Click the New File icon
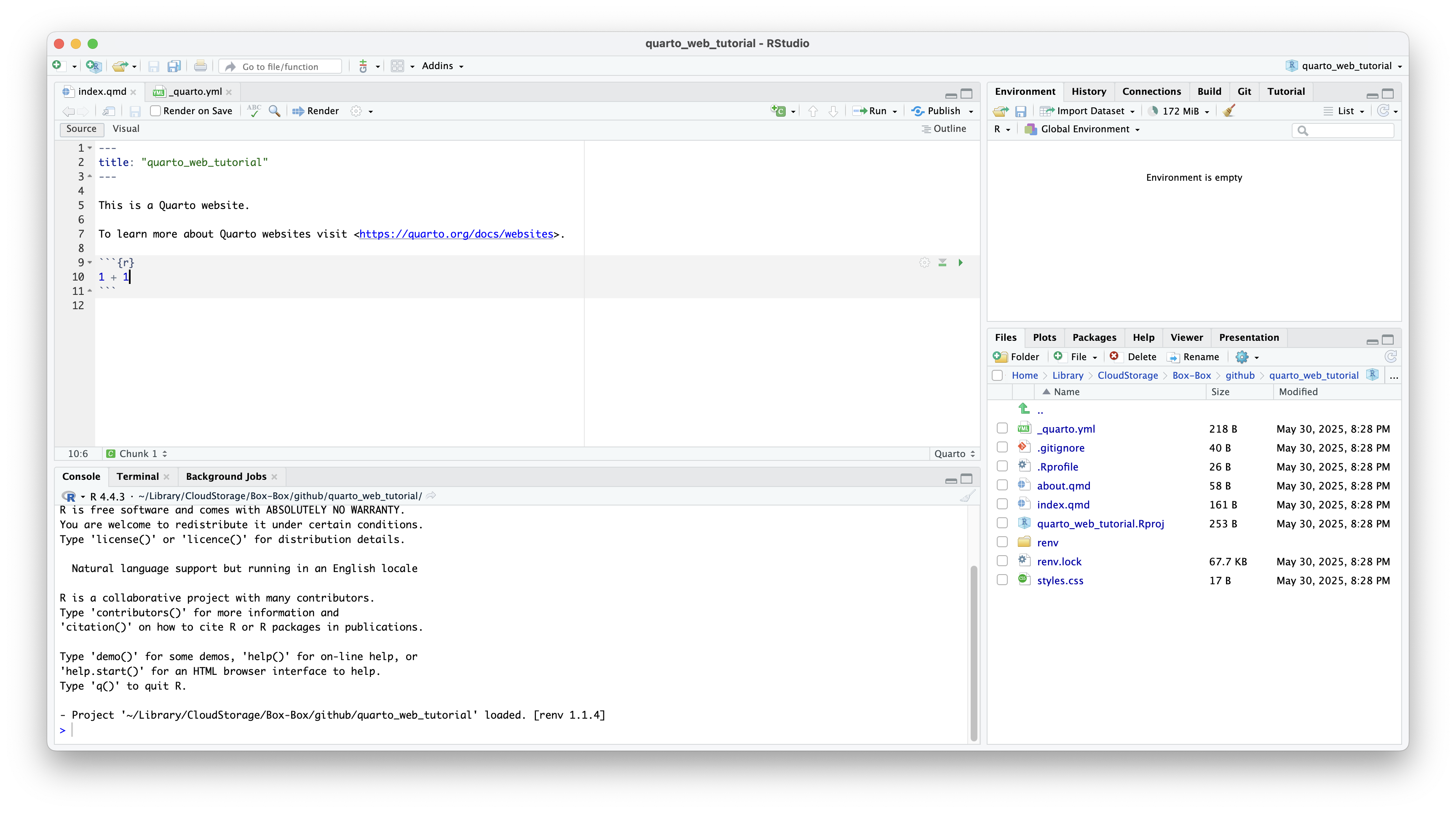Image resolution: width=1456 pixels, height=813 pixels. [x=57, y=66]
